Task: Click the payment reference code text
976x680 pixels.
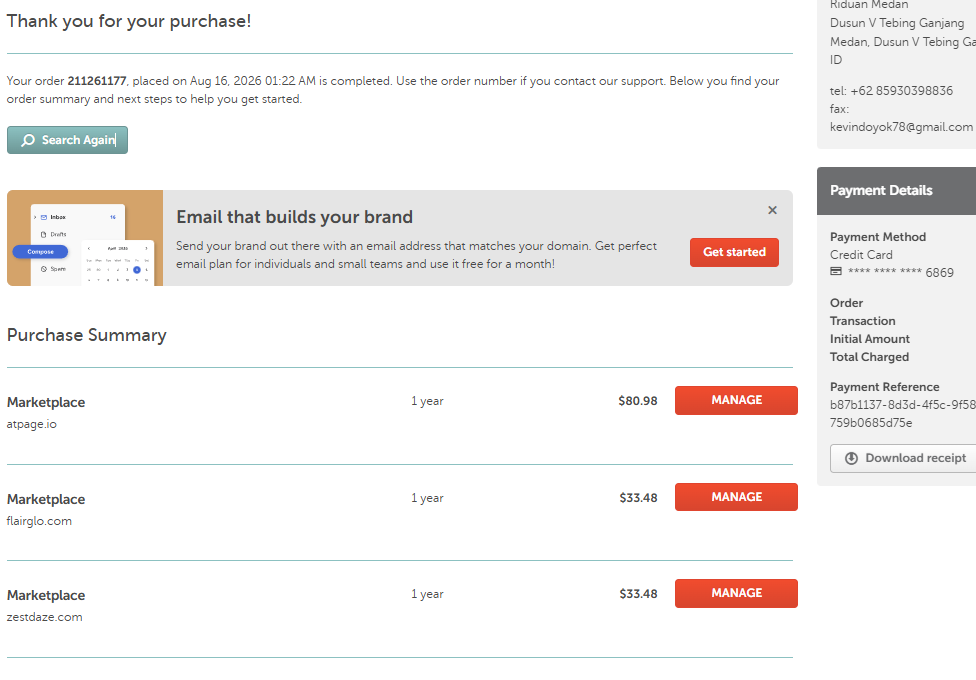Action: point(903,414)
